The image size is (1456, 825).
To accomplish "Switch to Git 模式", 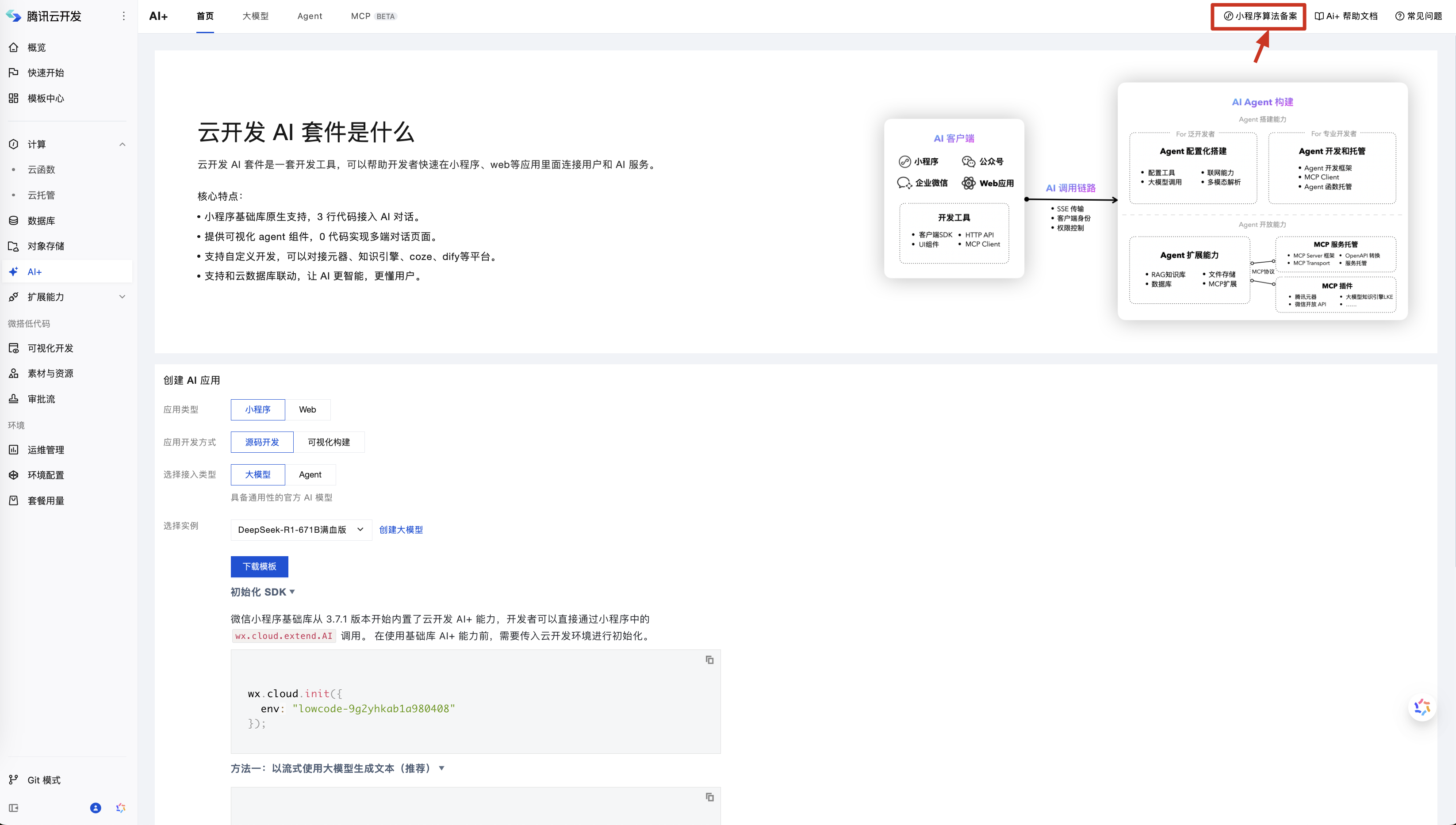I will coord(44,779).
